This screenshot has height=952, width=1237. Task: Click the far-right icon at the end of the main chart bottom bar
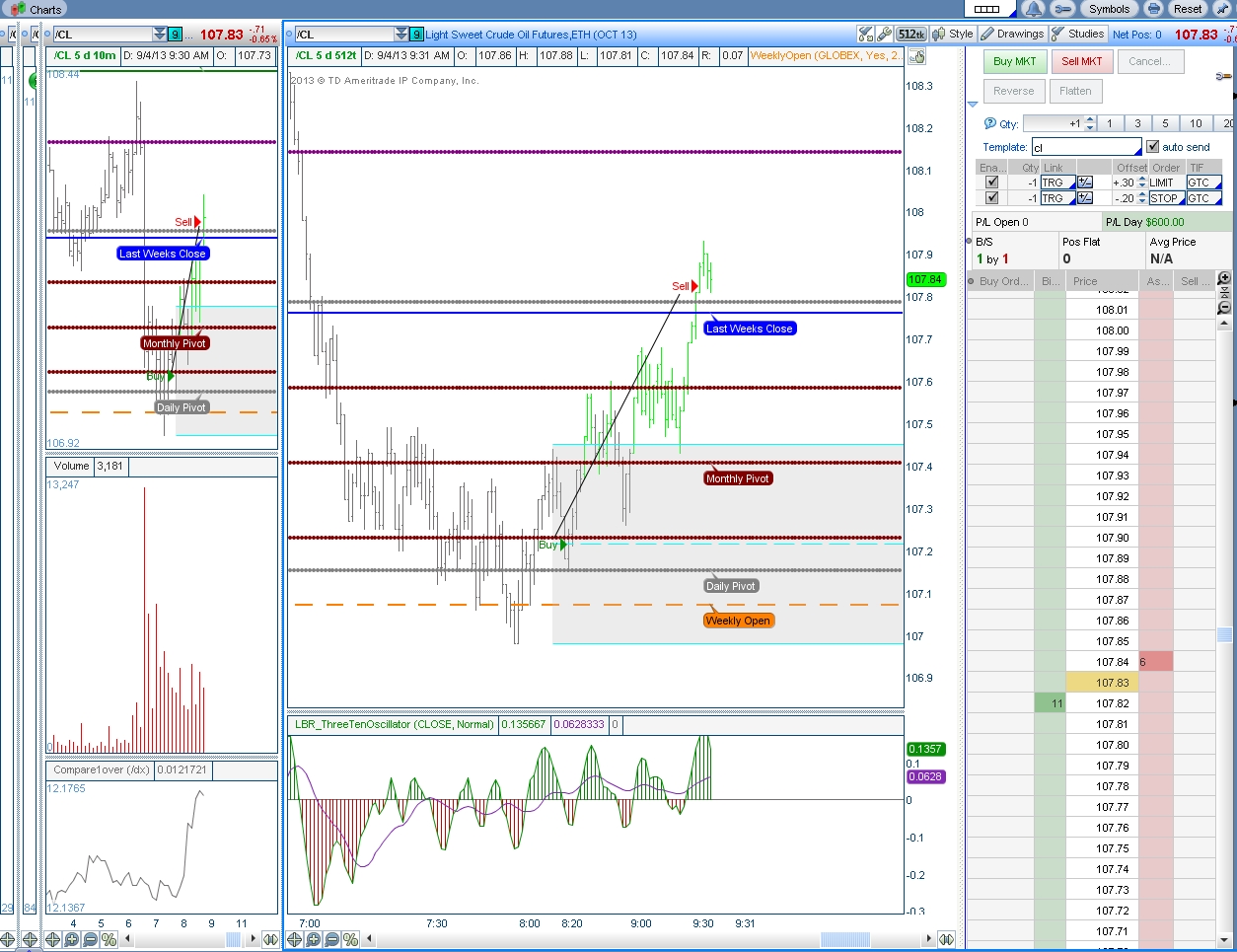pyautogui.click(x=946, y=939)
